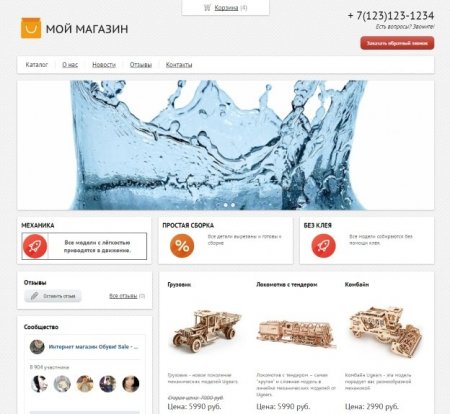Open the Комбайн product title
Screen dimensions: 450x414
[x=357, y=285]
